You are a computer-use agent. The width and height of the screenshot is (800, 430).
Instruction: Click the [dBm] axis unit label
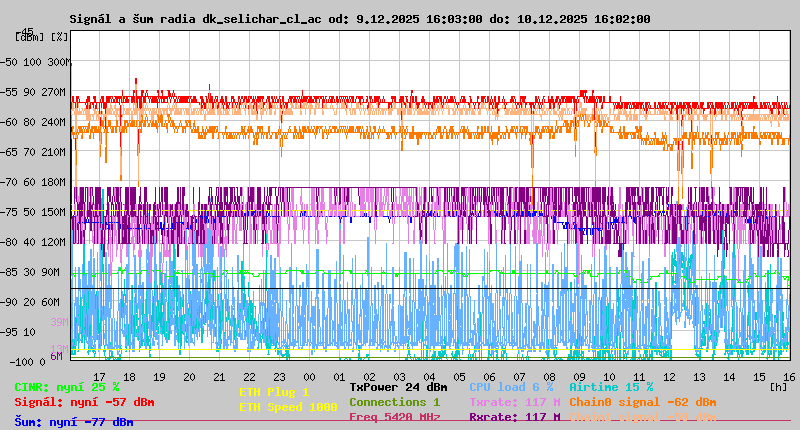(x=29, y=36)
